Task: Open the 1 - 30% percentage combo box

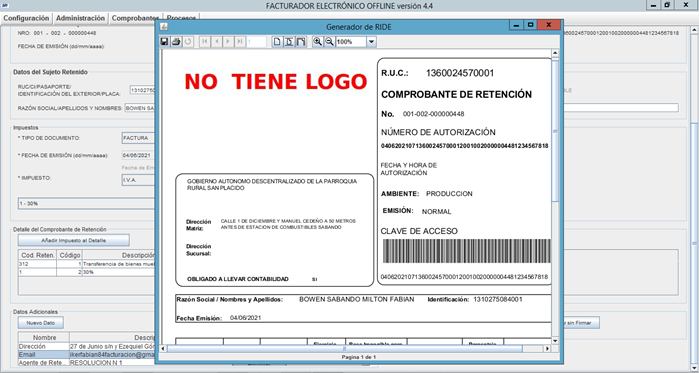Action: [86, 203]
